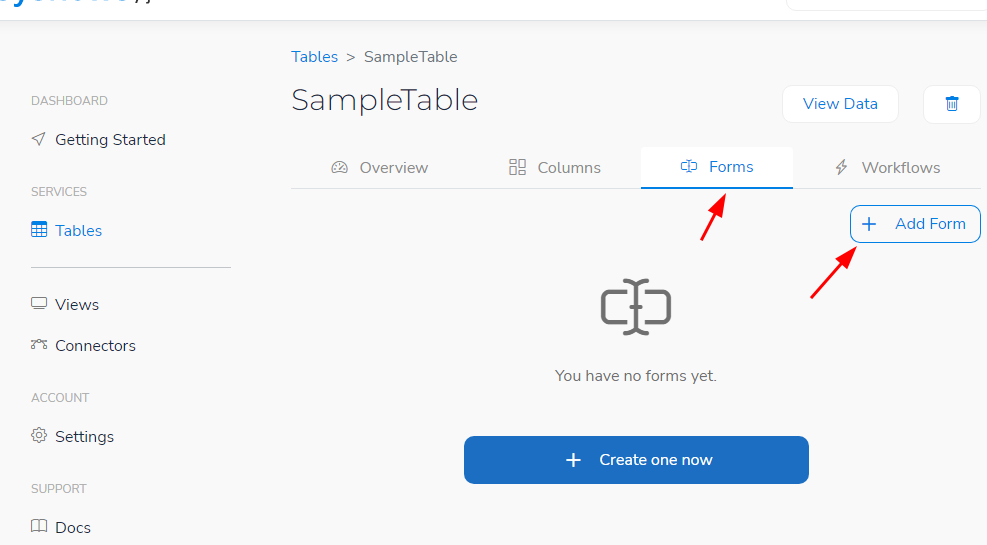Click the paper plane Getting Started icon
The height and width of the screenshot is (545, 987).
(38, 139)
